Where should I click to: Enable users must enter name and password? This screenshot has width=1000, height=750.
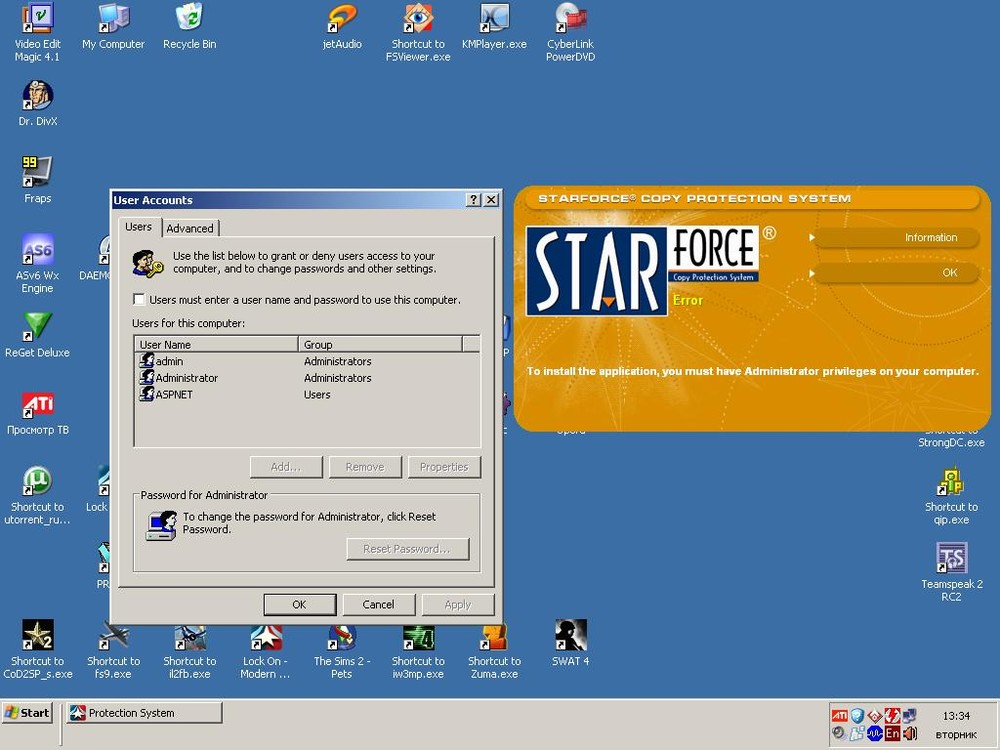tap(138, 299)
